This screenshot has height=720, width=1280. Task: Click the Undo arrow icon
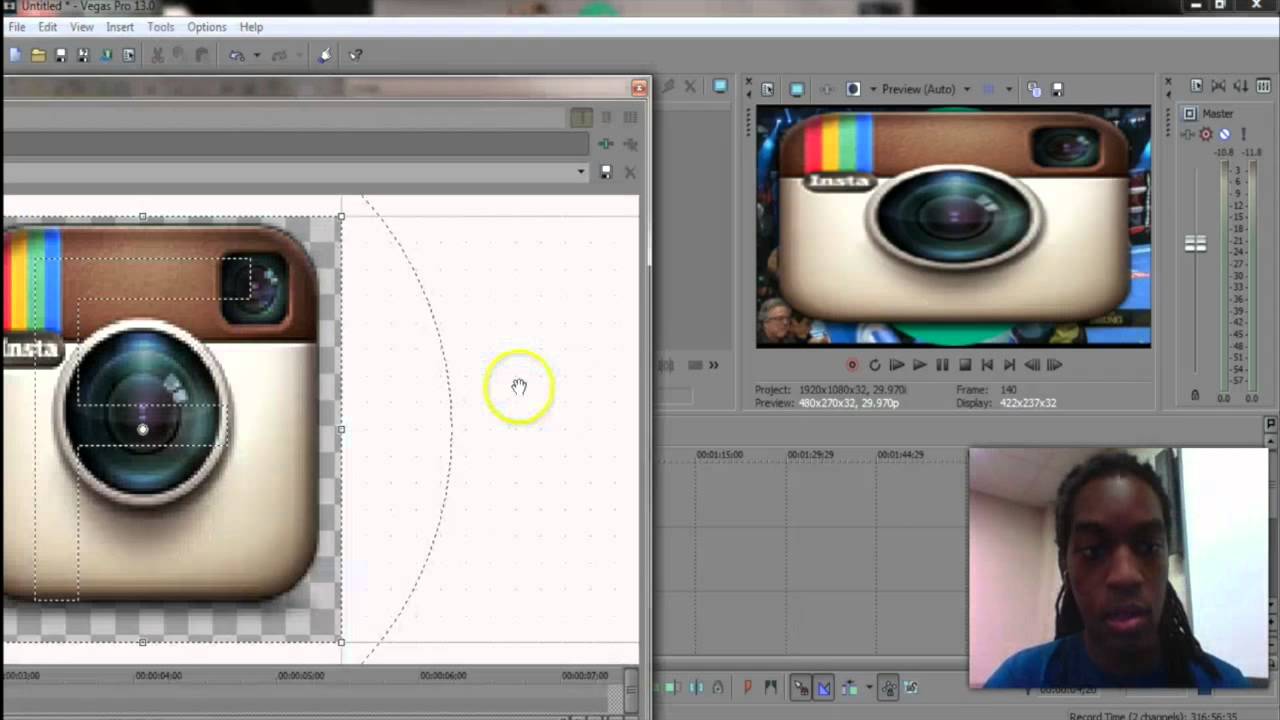pyautogui.click(x=237, y=56)
